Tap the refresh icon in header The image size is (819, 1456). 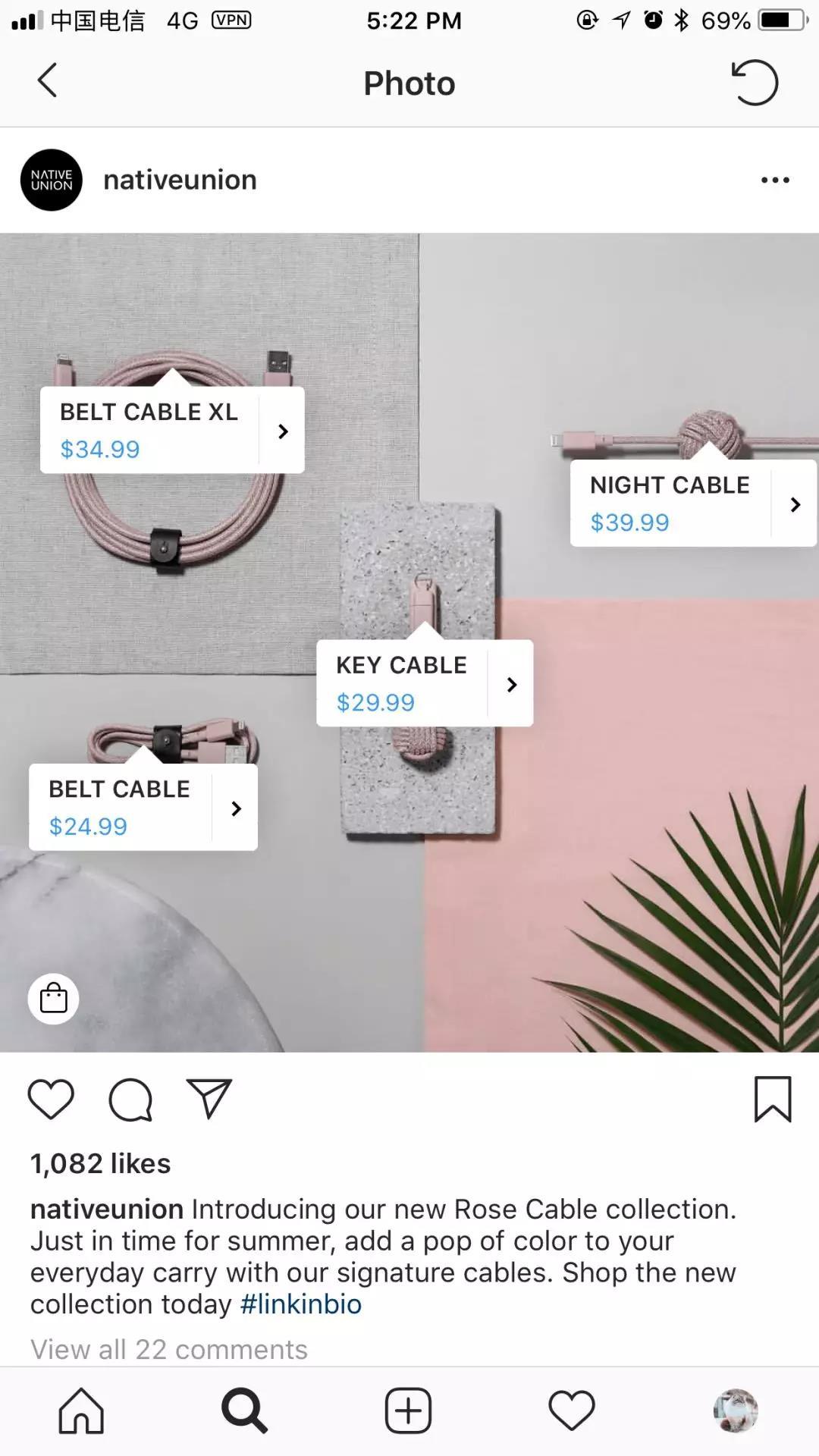click(x=755, y=82)
